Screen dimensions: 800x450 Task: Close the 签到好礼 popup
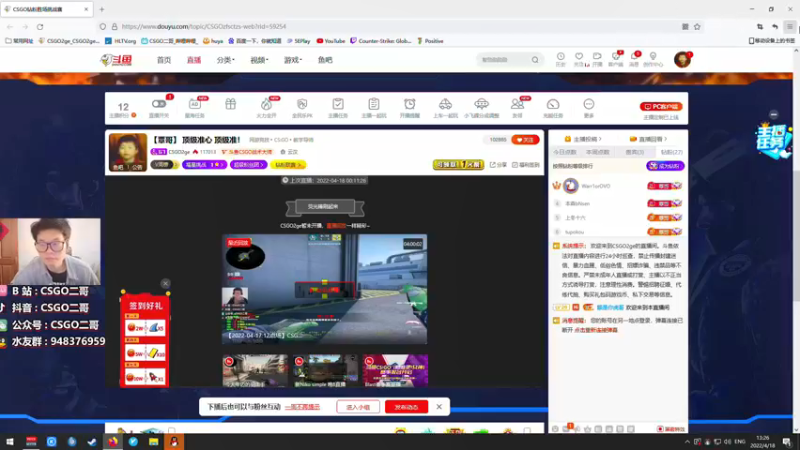(165, 283)
